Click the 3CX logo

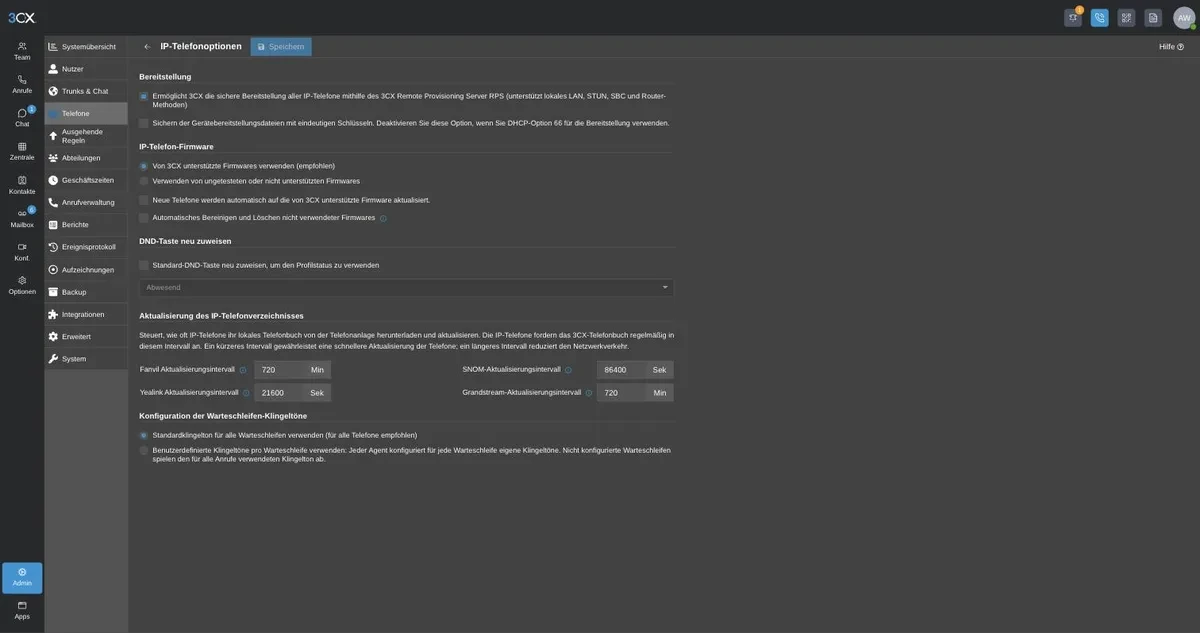click(x=22, y=17)
